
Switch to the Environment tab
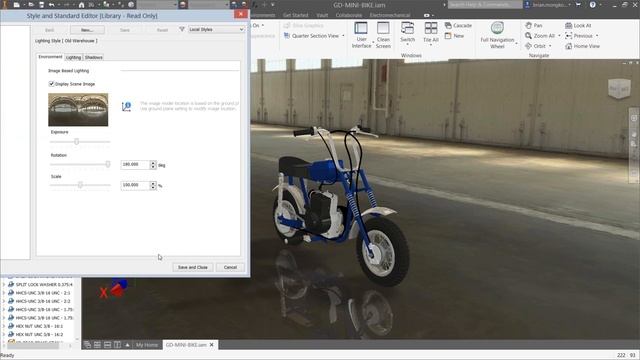pyautogui.click(x=50, y=57)
